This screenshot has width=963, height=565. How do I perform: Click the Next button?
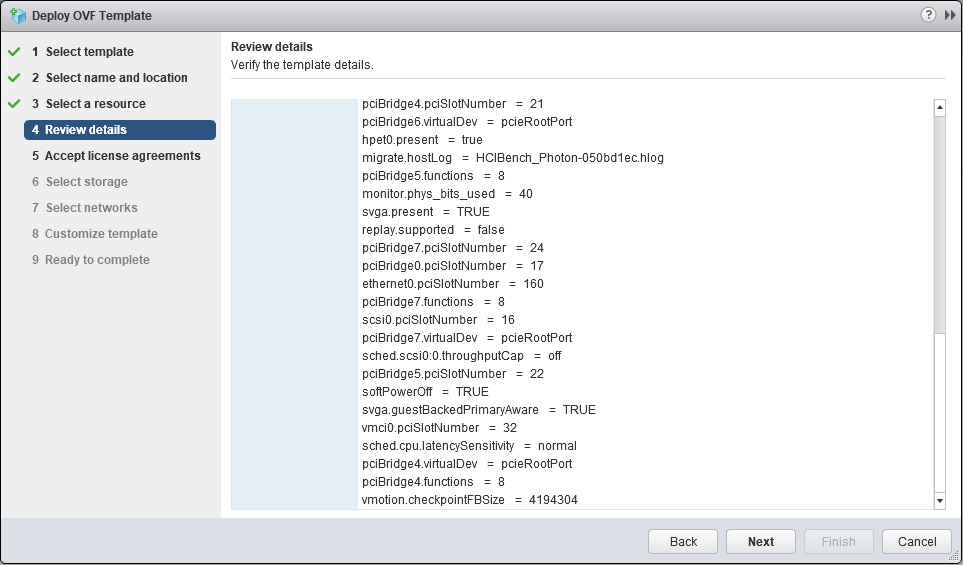click(x=760, y=542)
